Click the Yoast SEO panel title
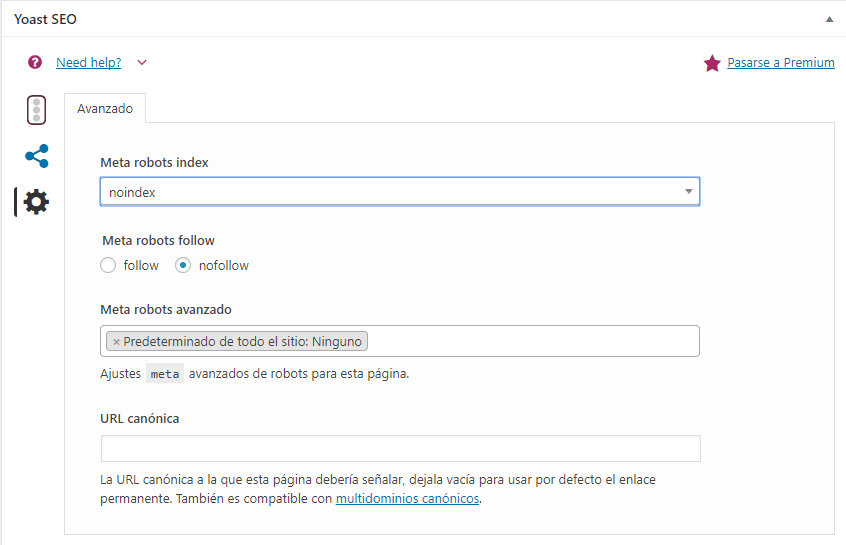Image resolution: width=846 pixels, height=545 pixels. pos(45,19)
